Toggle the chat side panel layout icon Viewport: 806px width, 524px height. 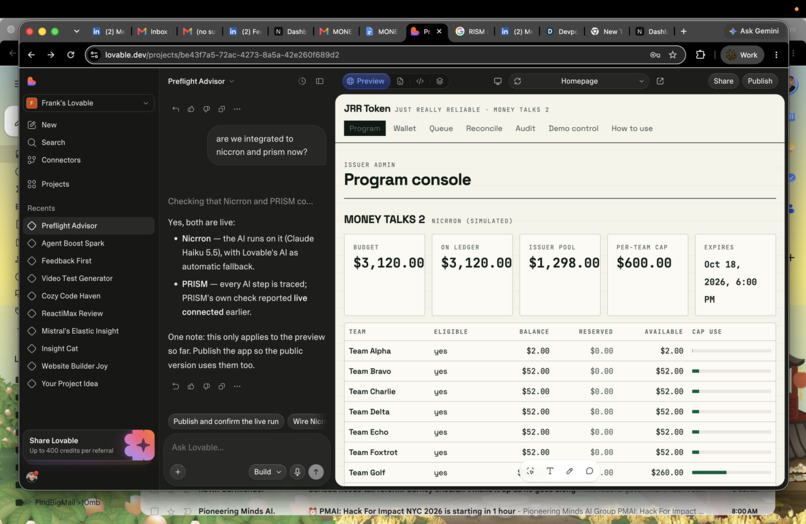pyautogui.click(x=320, y=81)
